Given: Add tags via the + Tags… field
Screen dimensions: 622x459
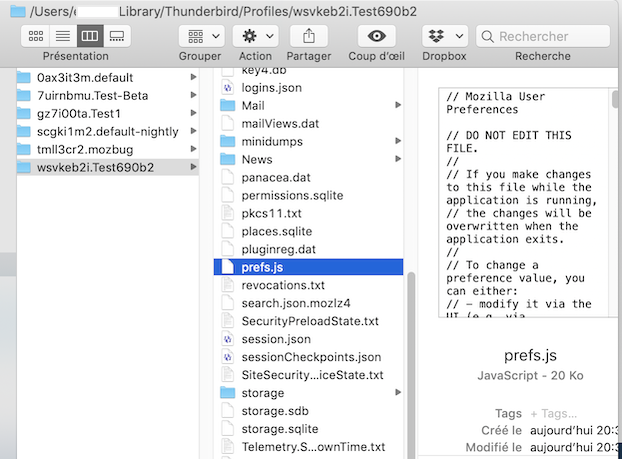Looking at the screenshot, I should point(554,414).
